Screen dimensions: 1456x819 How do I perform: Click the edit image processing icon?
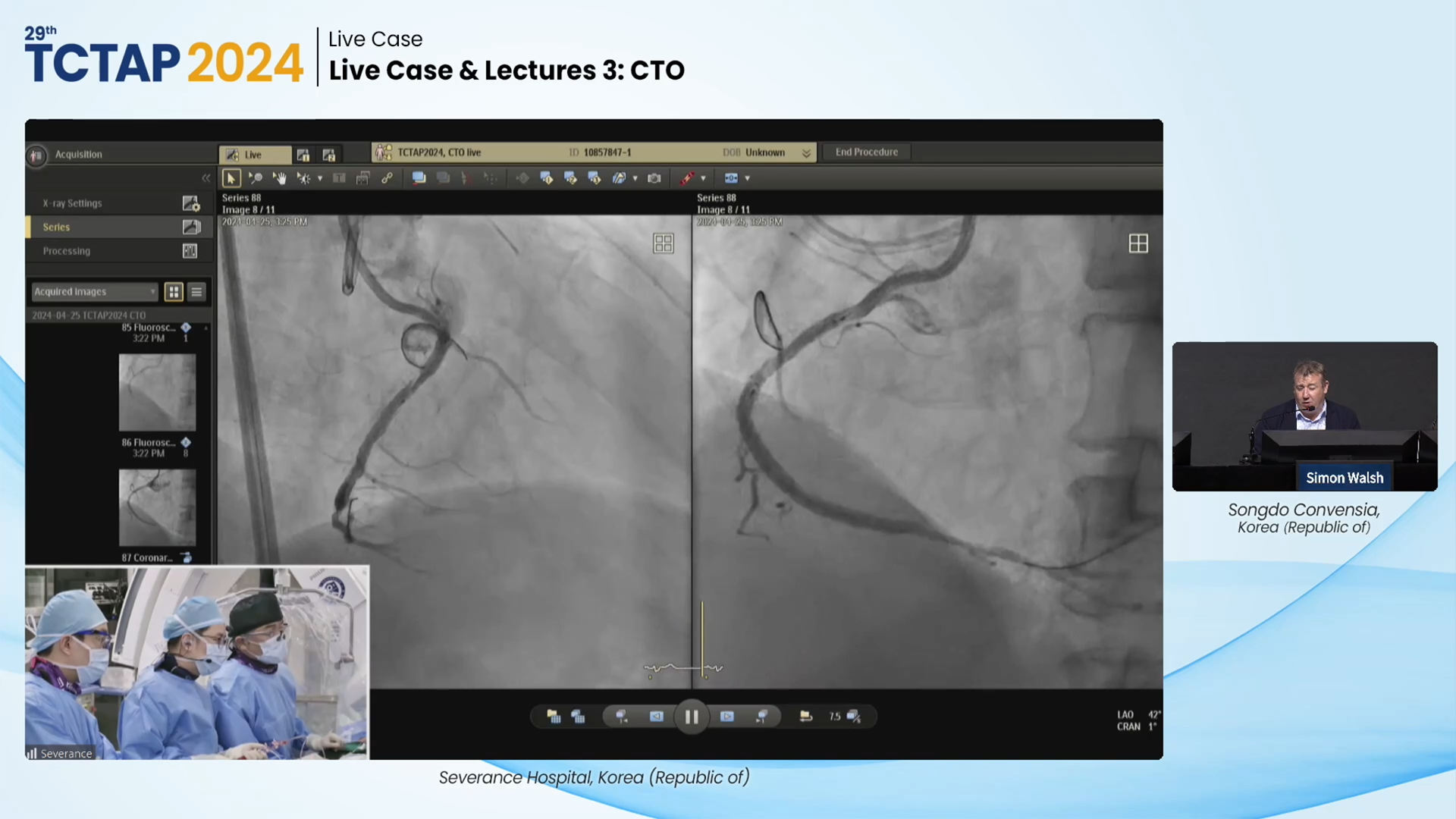(x=619, y=178)
